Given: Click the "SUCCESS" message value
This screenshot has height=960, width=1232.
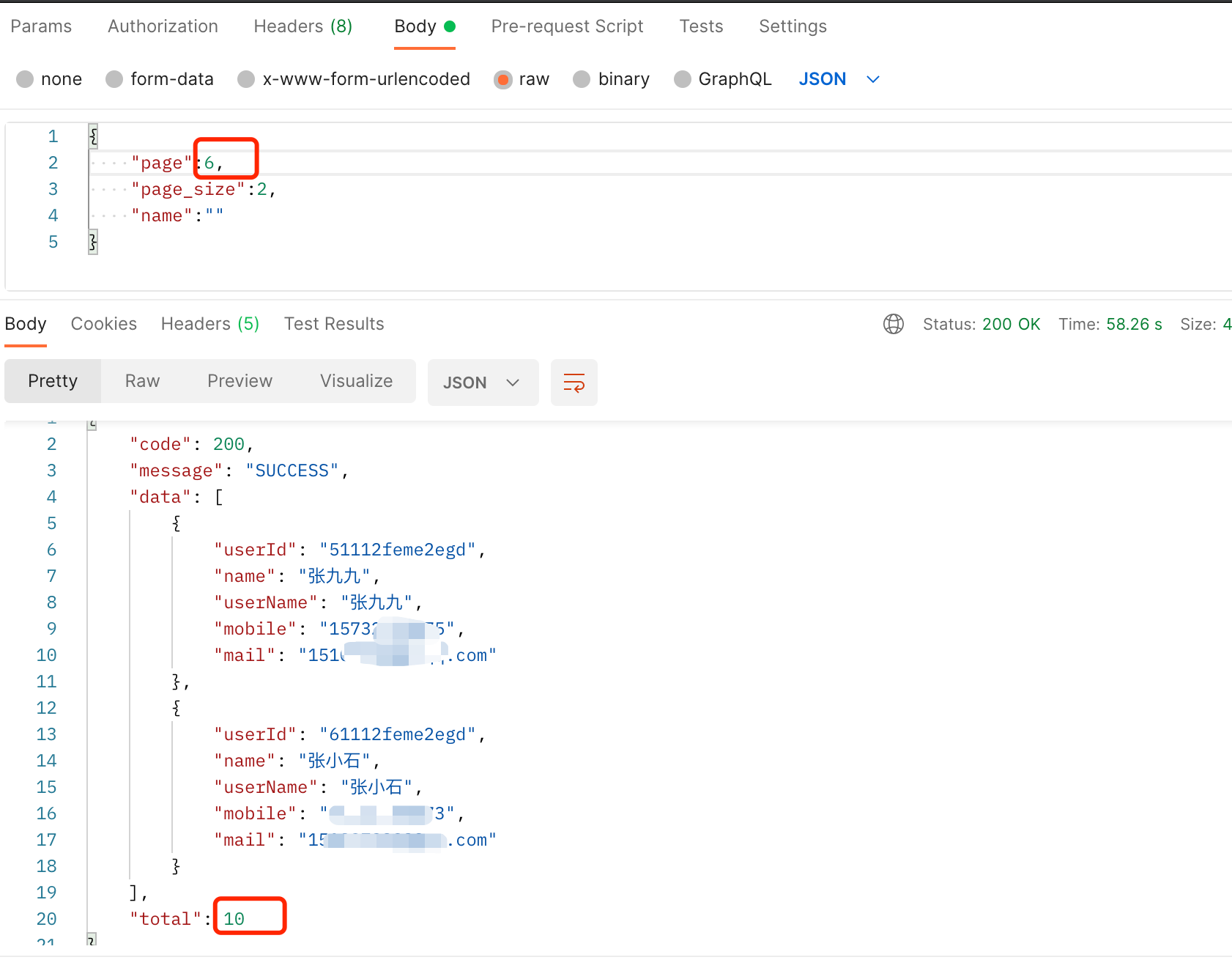Looking at the screenshot, I should 292,470.
